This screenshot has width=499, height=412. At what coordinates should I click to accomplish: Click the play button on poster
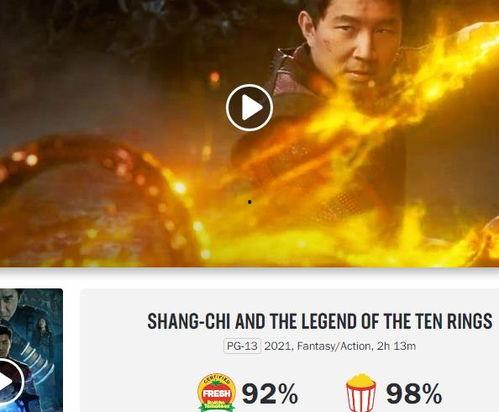(x=8, y=381)
